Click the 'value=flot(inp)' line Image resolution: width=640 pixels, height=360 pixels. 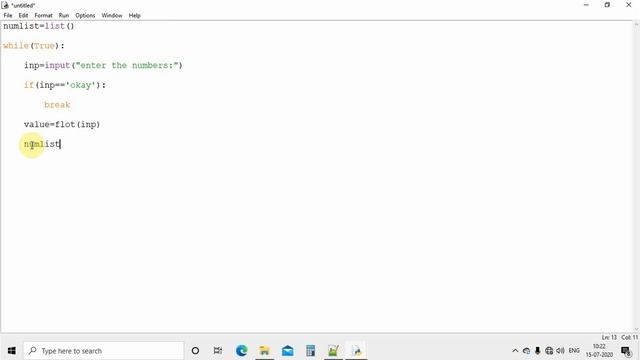pyautogui.click(x=62, y=124)
